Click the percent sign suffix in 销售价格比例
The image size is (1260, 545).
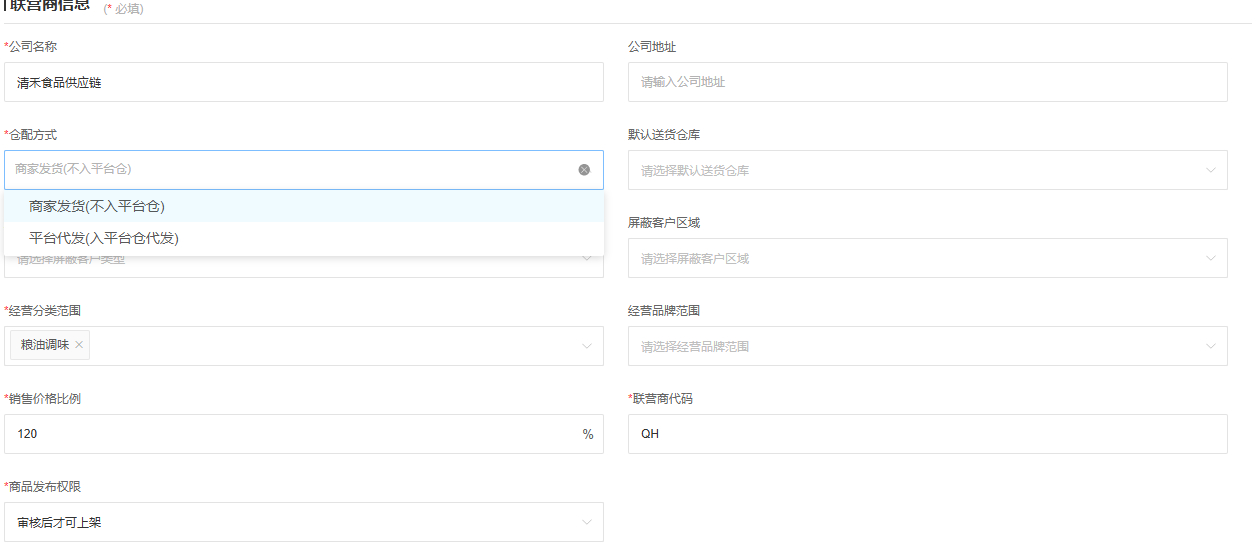click(588, 434)
